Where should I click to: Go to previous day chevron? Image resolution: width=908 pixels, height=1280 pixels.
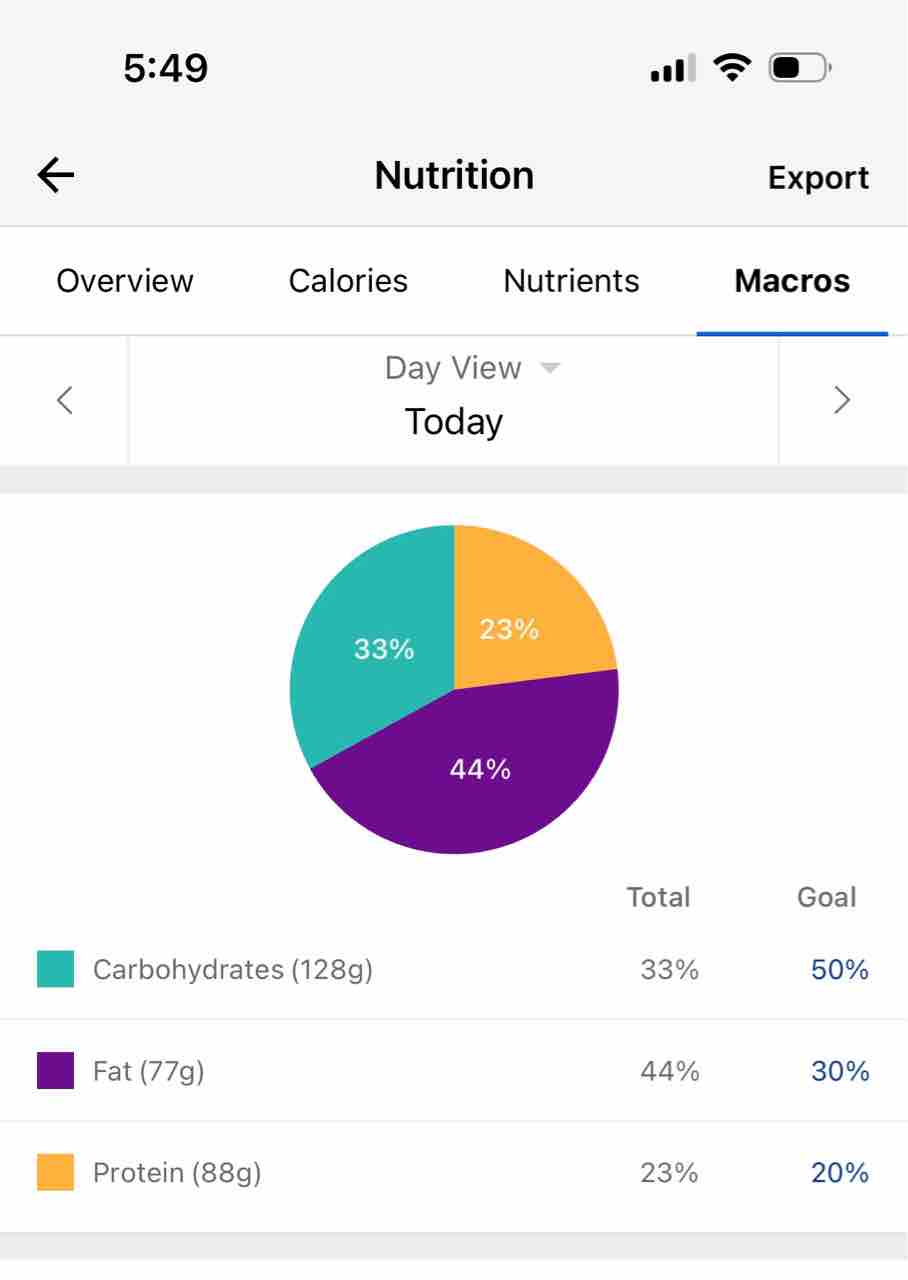[65, 400]
